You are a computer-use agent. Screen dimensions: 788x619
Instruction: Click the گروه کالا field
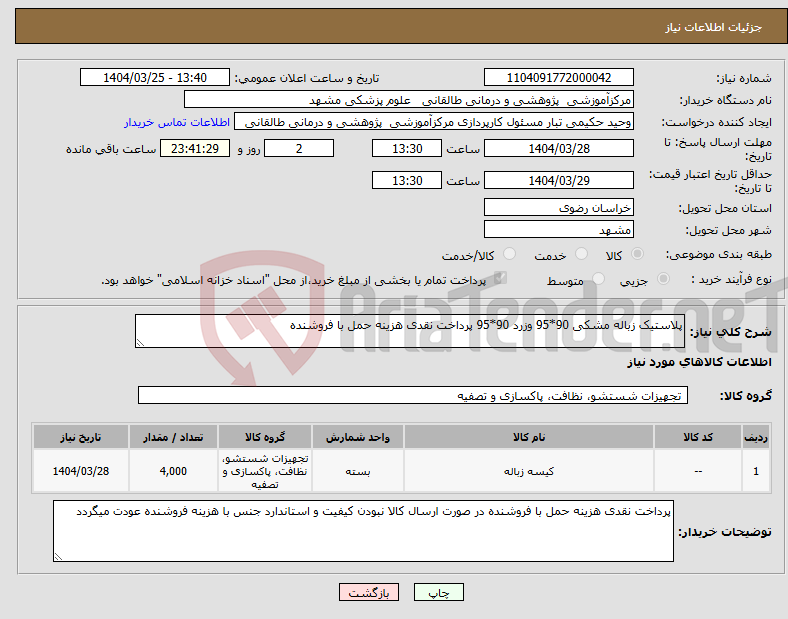[x=413, y=395]
